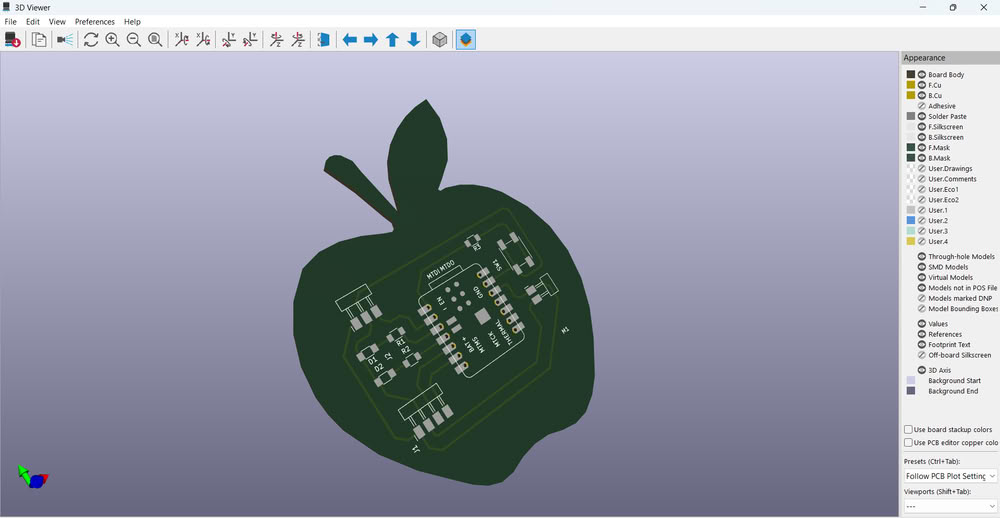Viewport: 1000px width, 518px height.
Task: Rotate Y counterclockwise with second Y icon
Action: pos(250,40)
